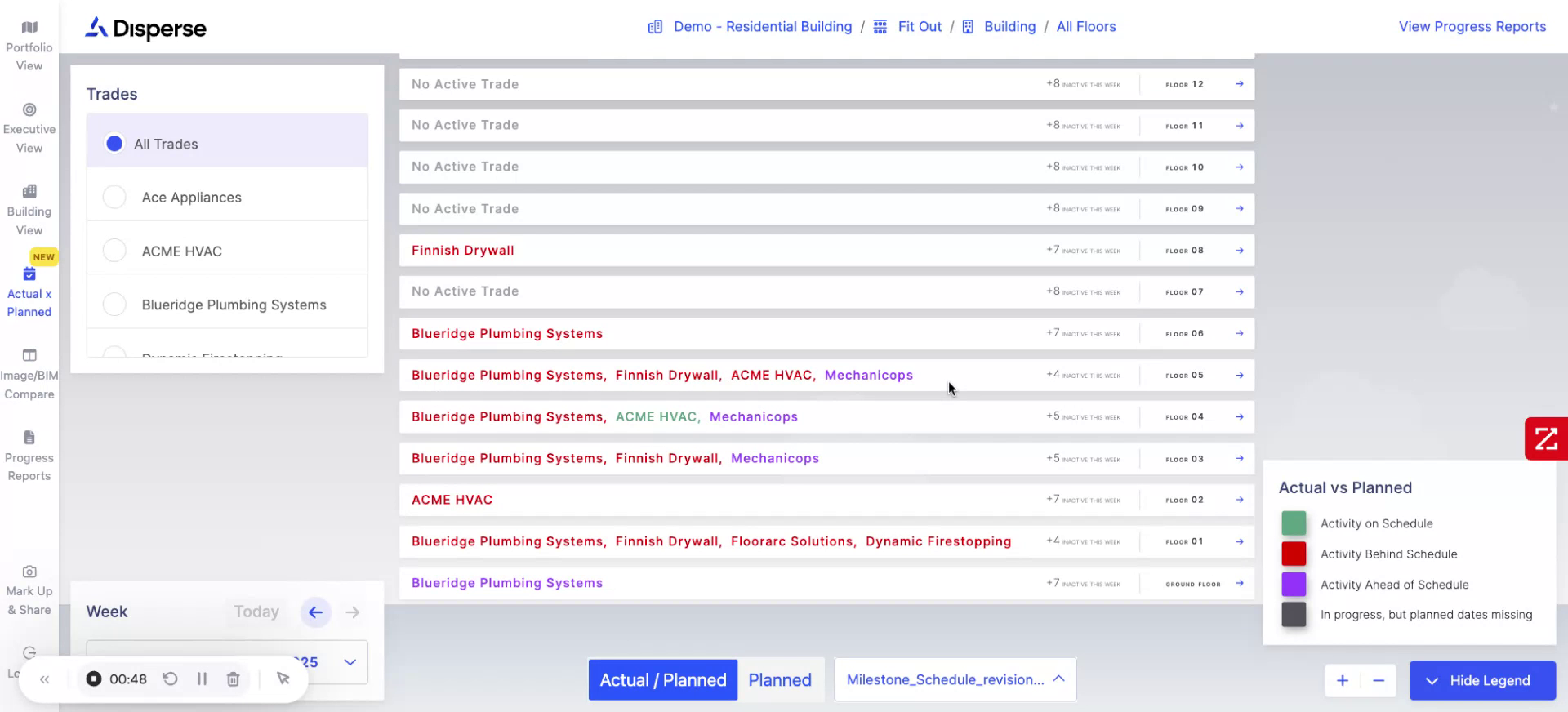Open Floor 07 arrow
The width and height of the screenshot is (1568, 712).
[1240, 291]
